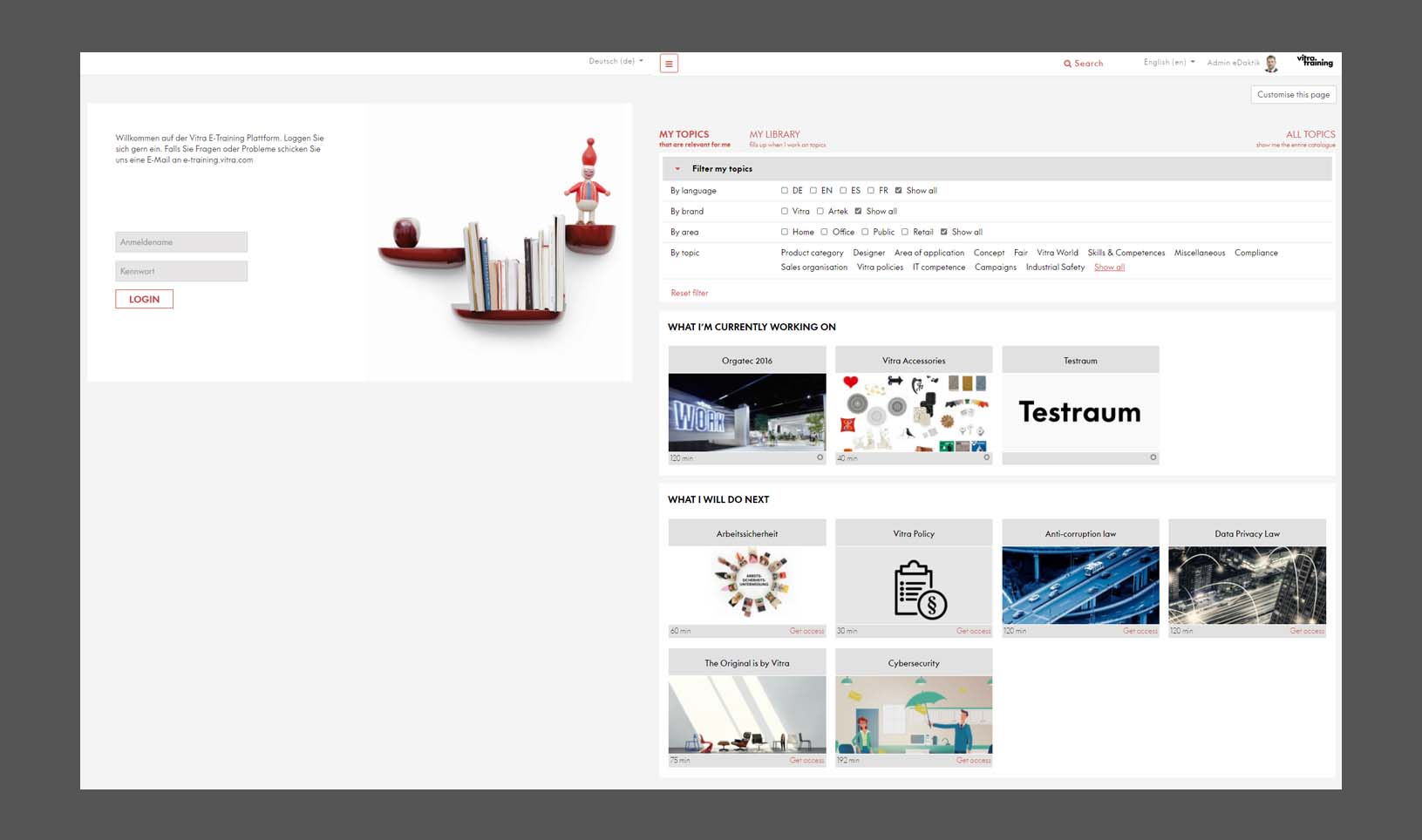Filter by Designer topic
The image size is (1422, 840).
868,254
